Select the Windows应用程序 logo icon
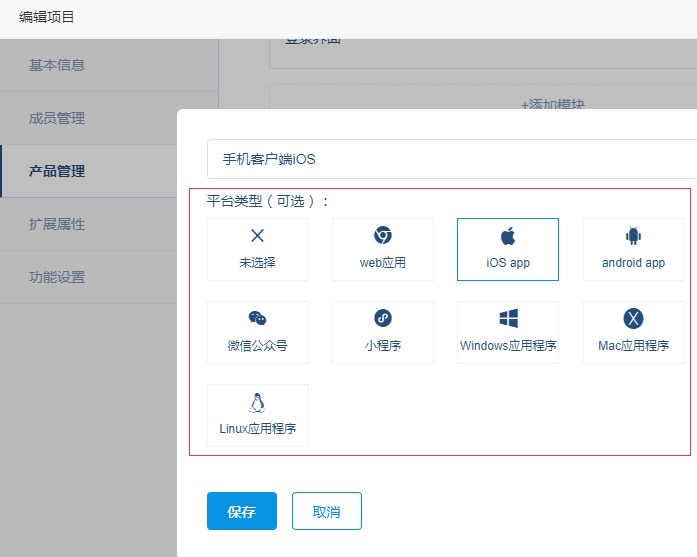Screen dimensions: 697x557 (x=508, y=319)
